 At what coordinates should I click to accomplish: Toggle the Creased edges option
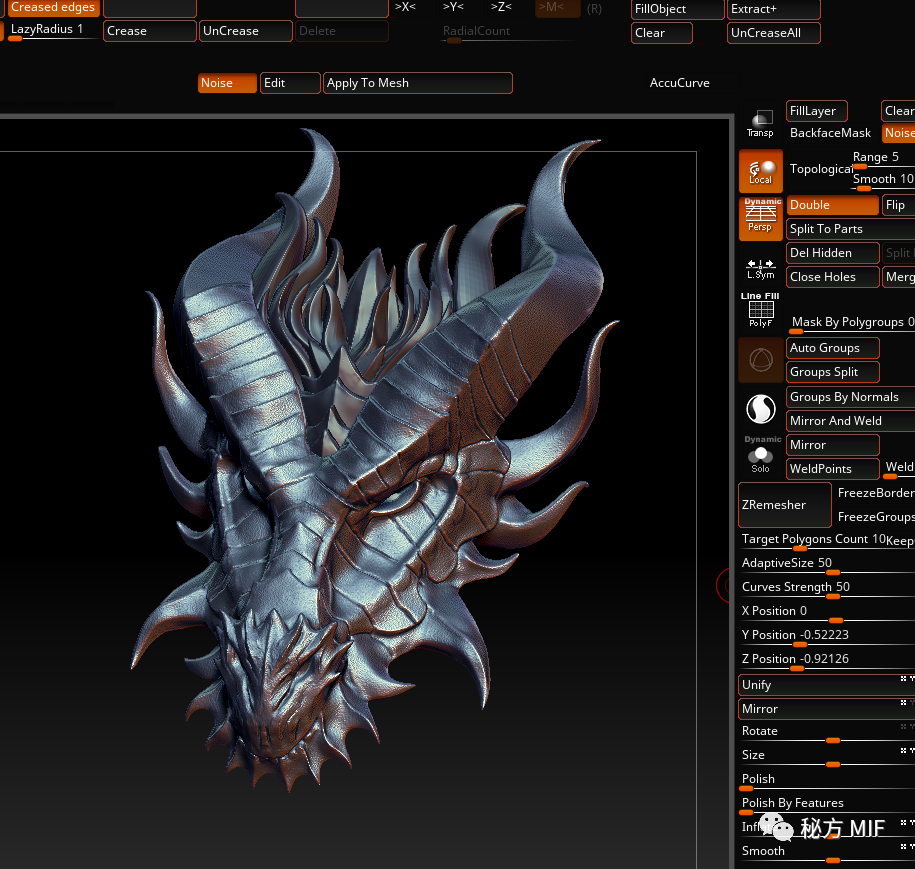coord(53,8)
